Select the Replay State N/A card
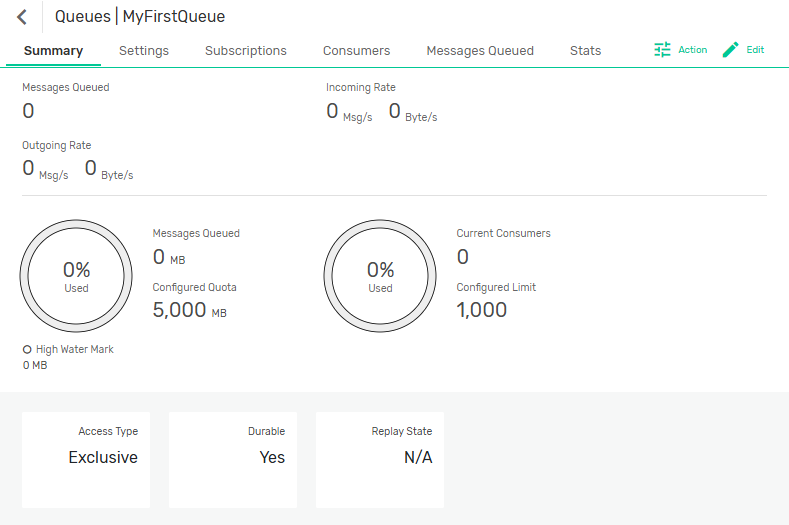Screen dimensions: 789x525 tap(380, 459)
